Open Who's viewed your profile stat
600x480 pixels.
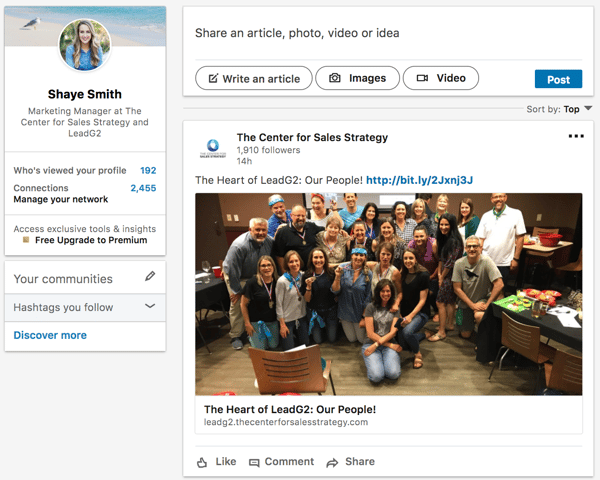pyautogui.click(x=85, y=170)
